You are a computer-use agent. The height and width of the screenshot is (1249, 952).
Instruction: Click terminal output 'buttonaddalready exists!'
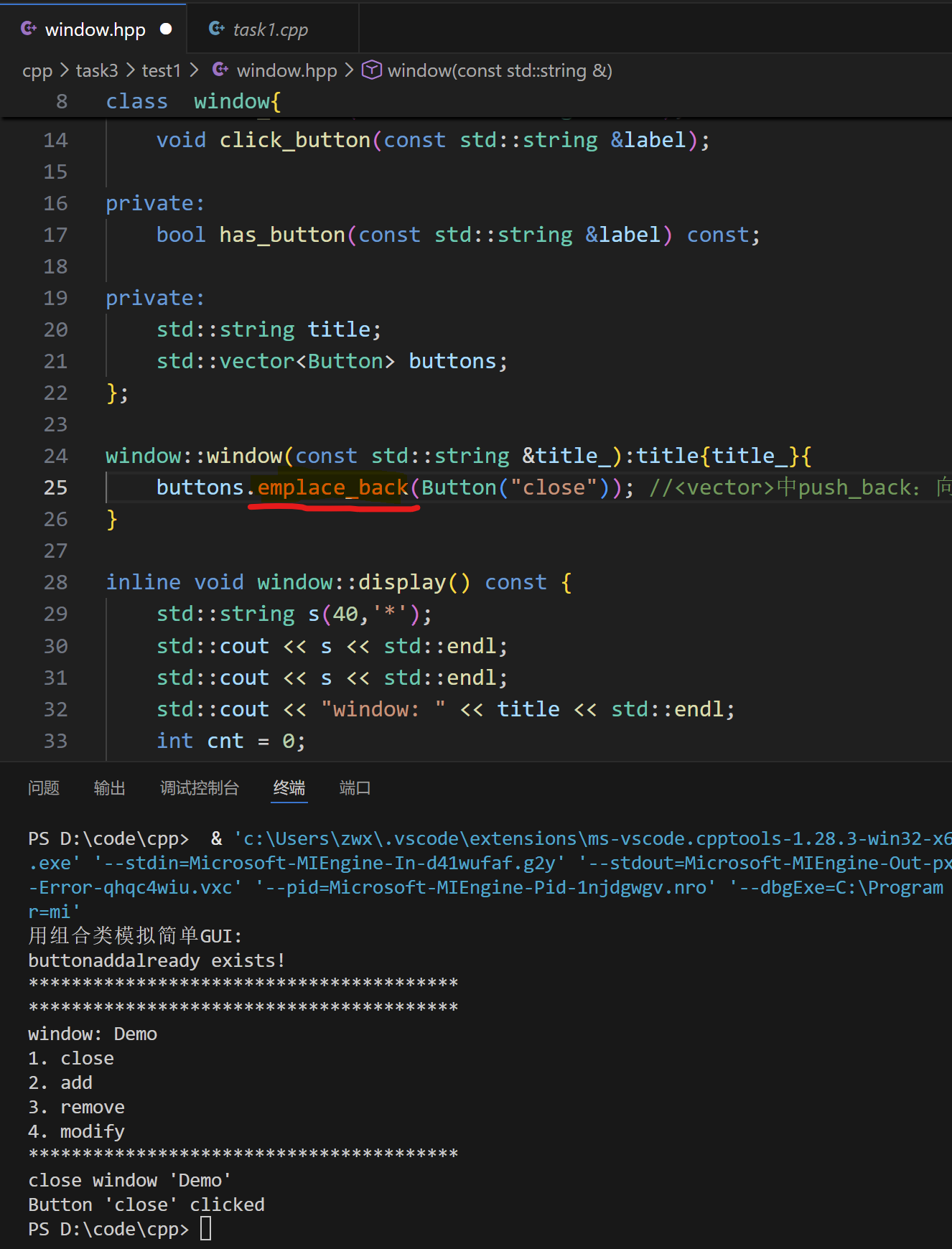click(157, 961)
